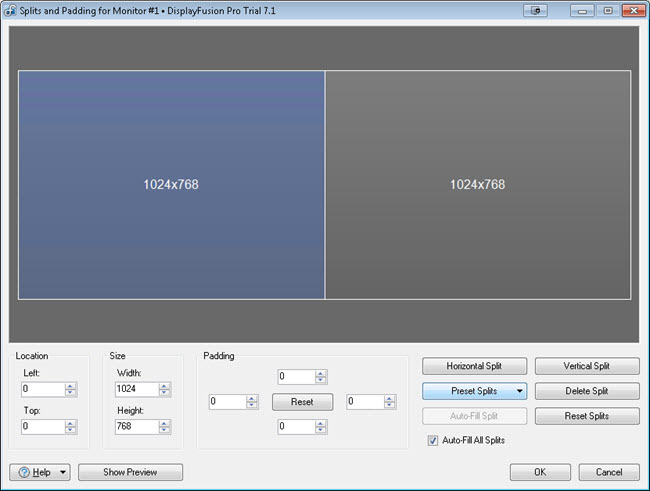Decrease the top padding value
Image resolution: width=650 pixels, height=491 pixels.
(320, 380)
